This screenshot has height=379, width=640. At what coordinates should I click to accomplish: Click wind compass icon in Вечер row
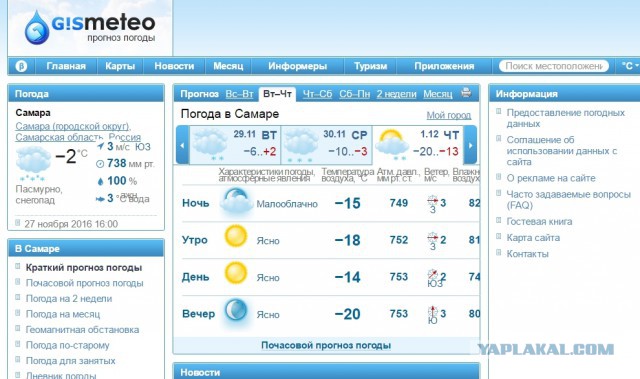[432, 312]
